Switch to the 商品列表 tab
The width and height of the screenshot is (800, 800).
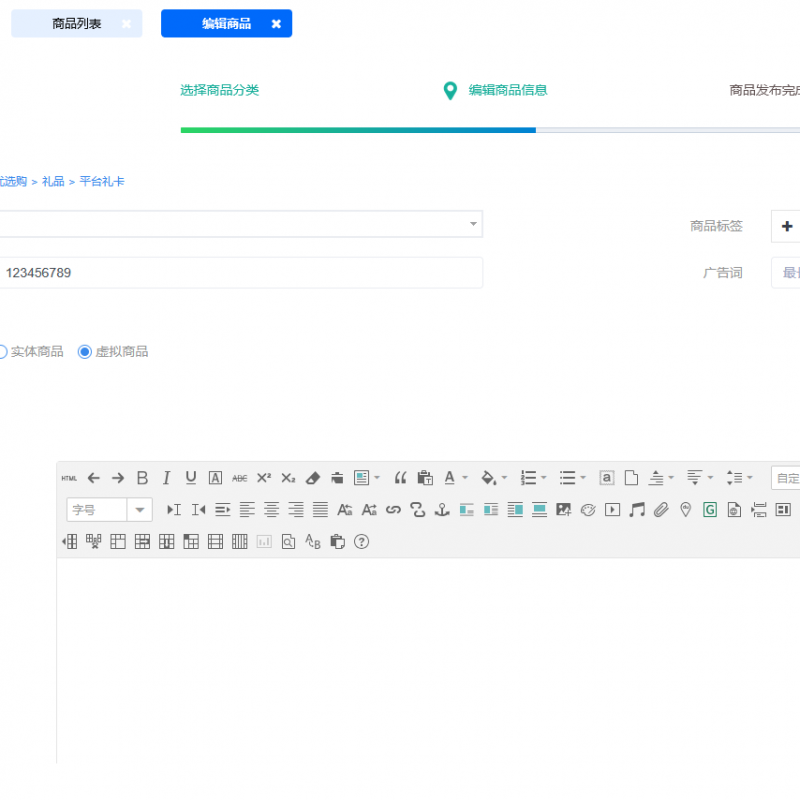(x=77, y=24)
